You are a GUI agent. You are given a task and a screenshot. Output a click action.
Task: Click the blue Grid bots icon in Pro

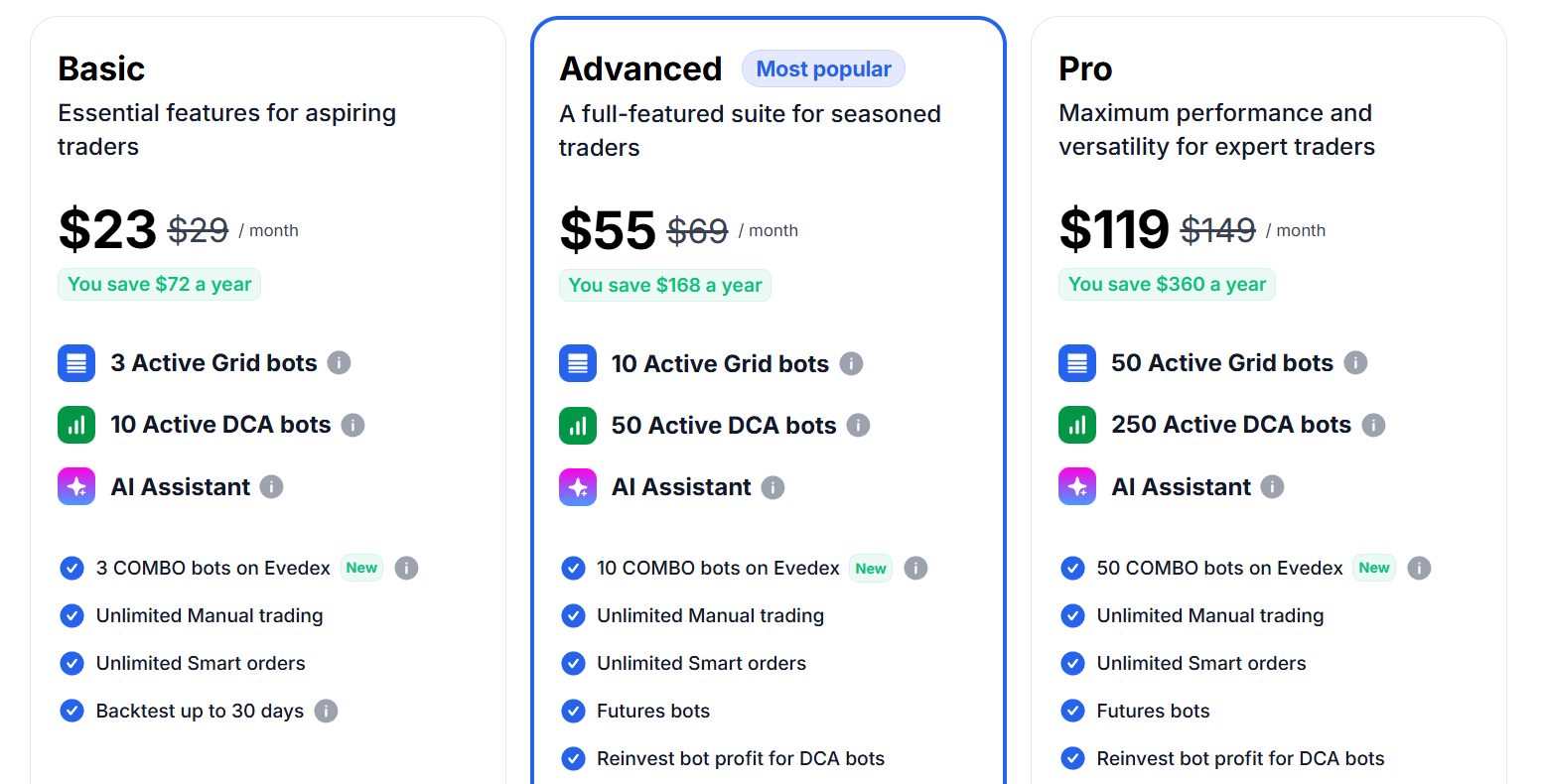click(x=1077, y=363)
